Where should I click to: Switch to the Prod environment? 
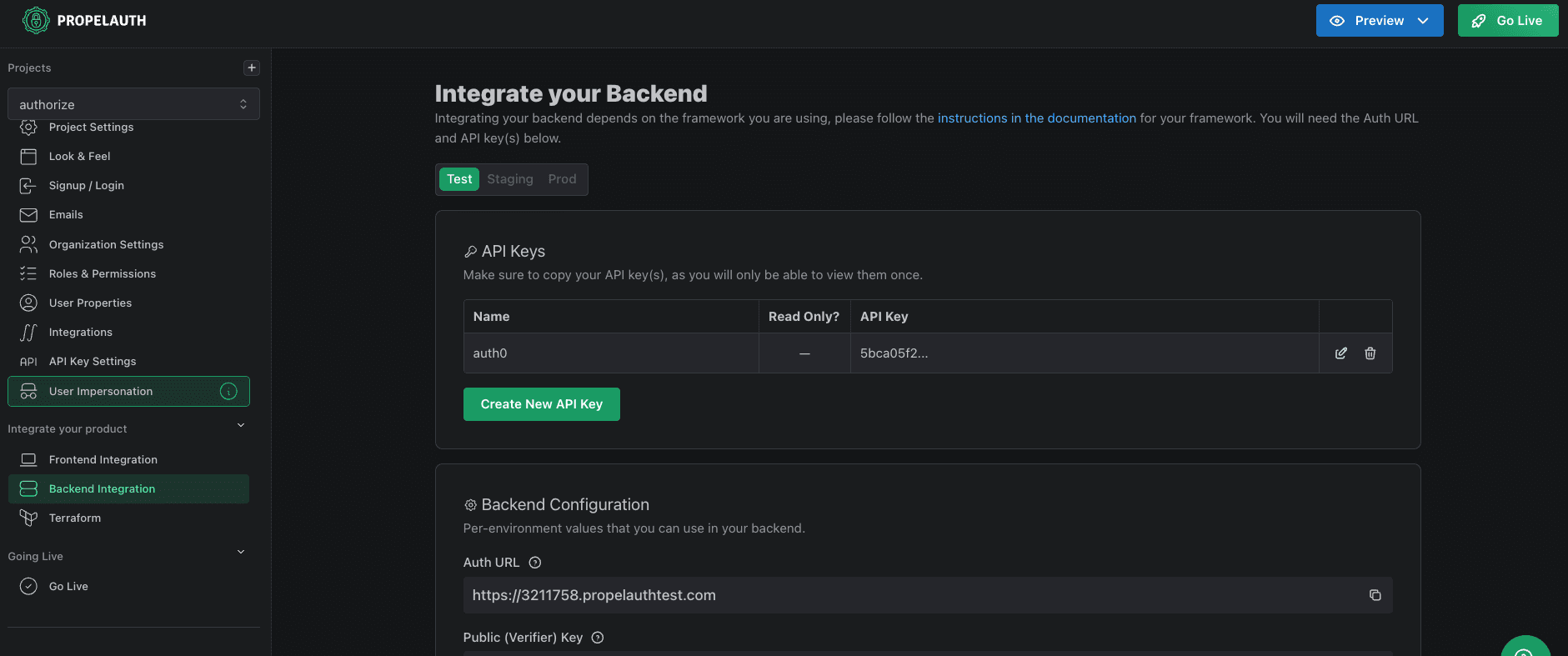click(562, 179)
